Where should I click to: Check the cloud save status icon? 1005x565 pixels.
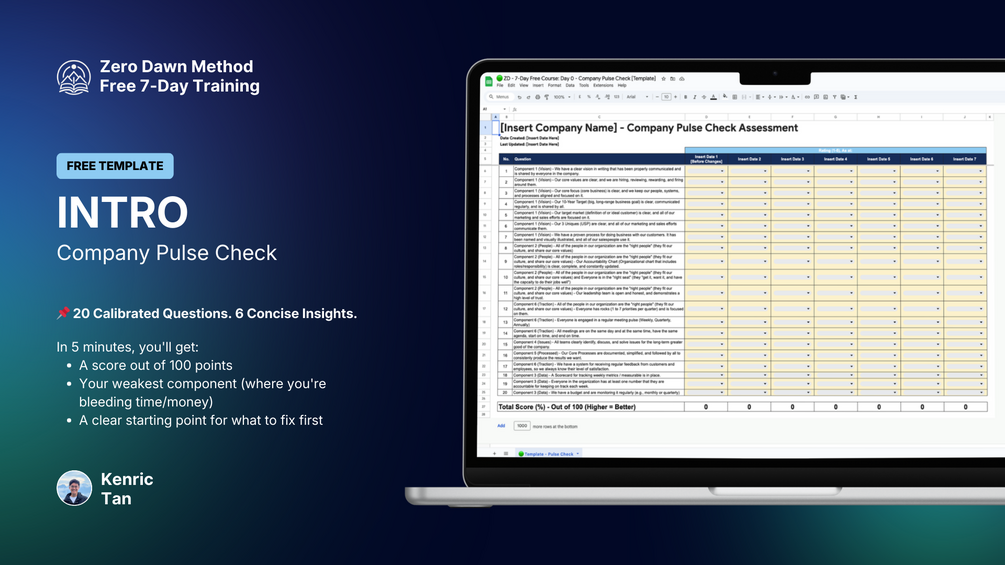pyautogui.click(x=681, y=79)
